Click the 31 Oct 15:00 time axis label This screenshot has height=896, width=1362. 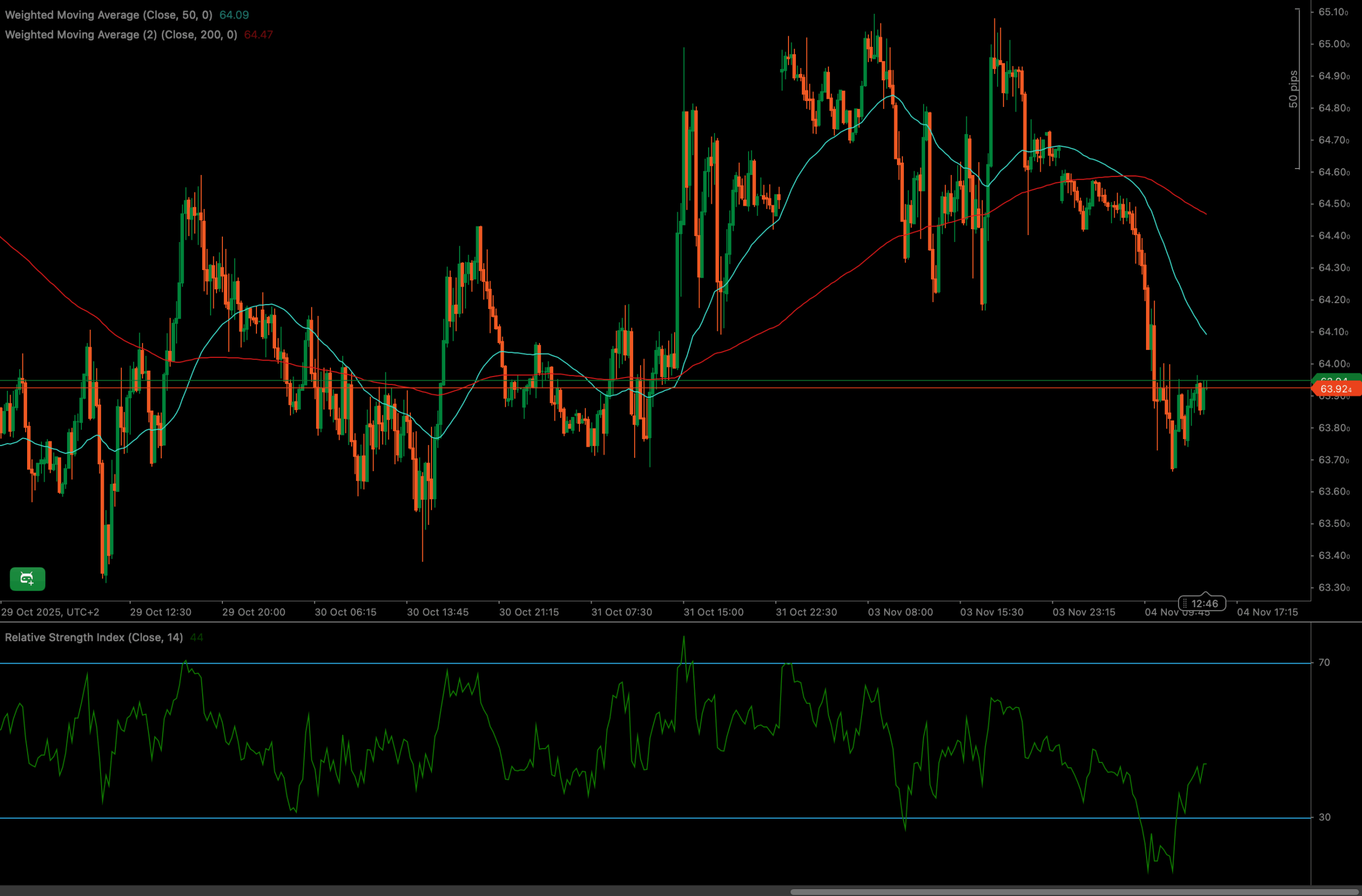tap(713, 613)
